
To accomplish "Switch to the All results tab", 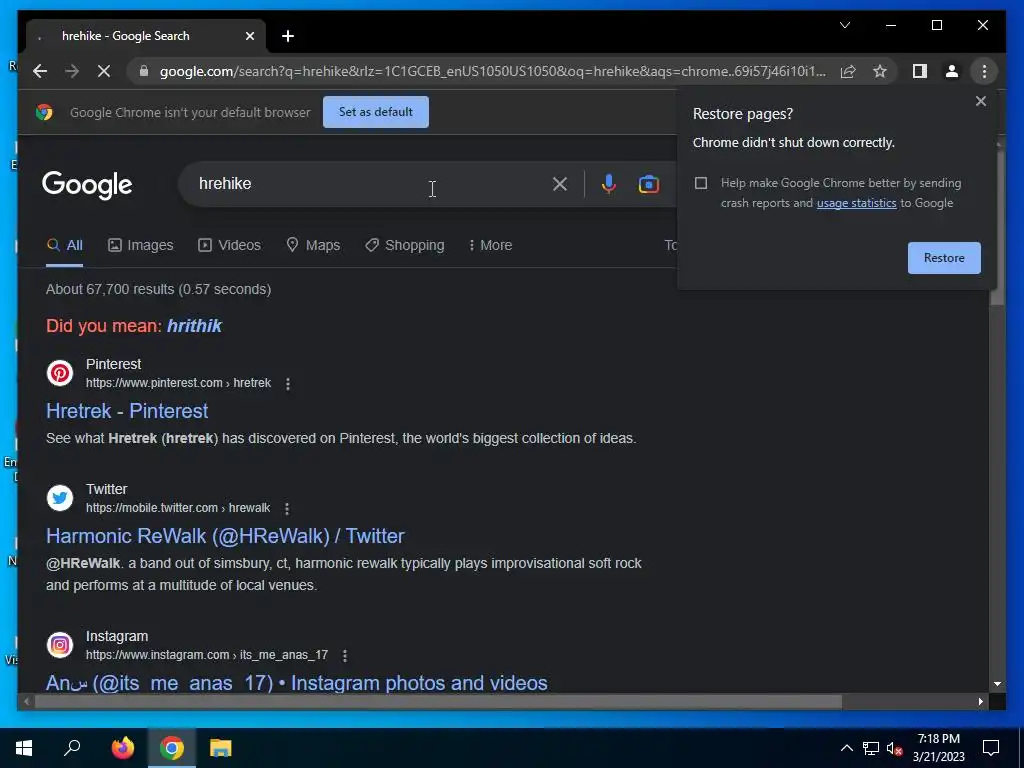I will 65,246.
